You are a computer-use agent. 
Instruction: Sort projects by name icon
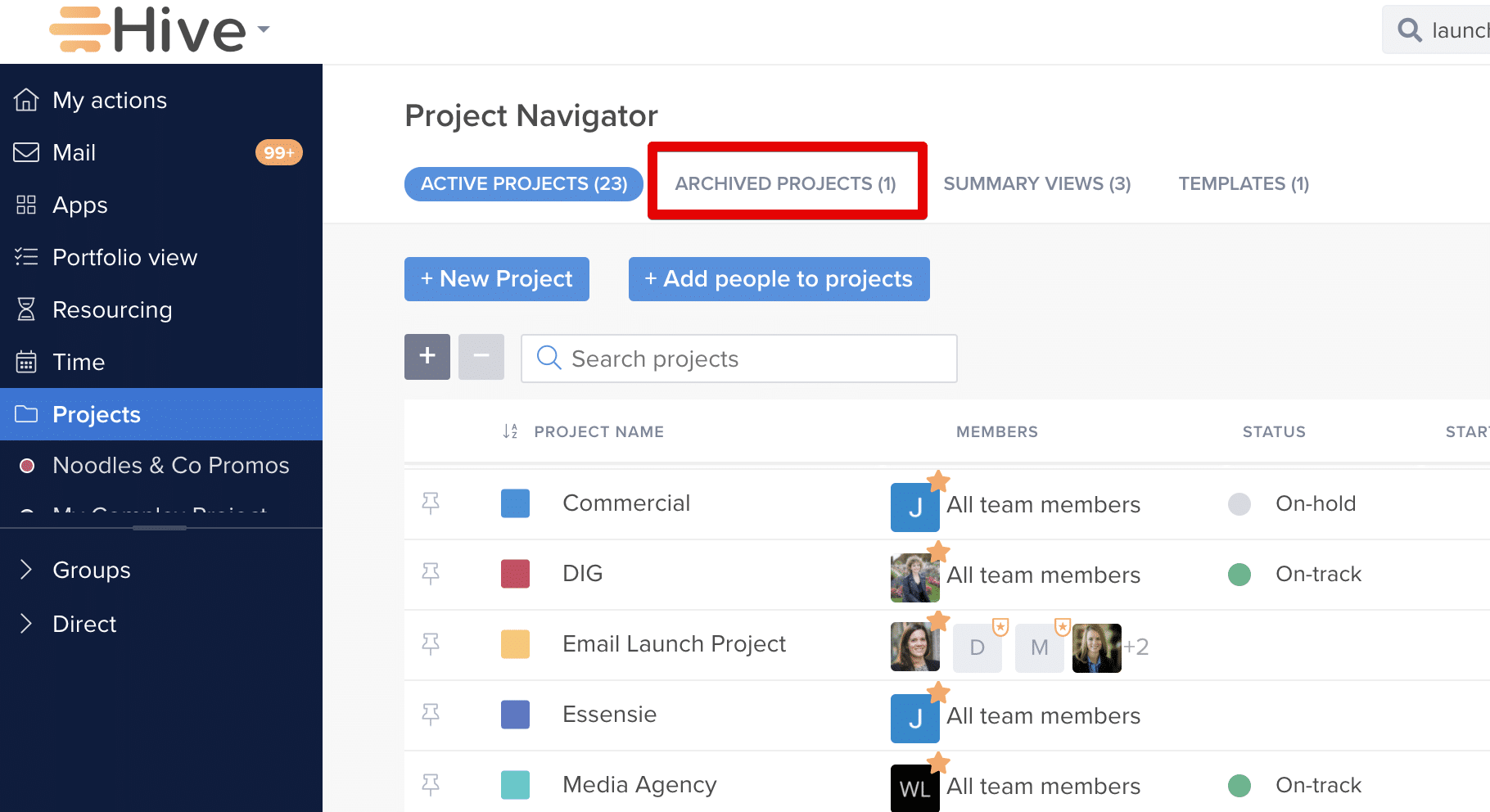(510, 431)
